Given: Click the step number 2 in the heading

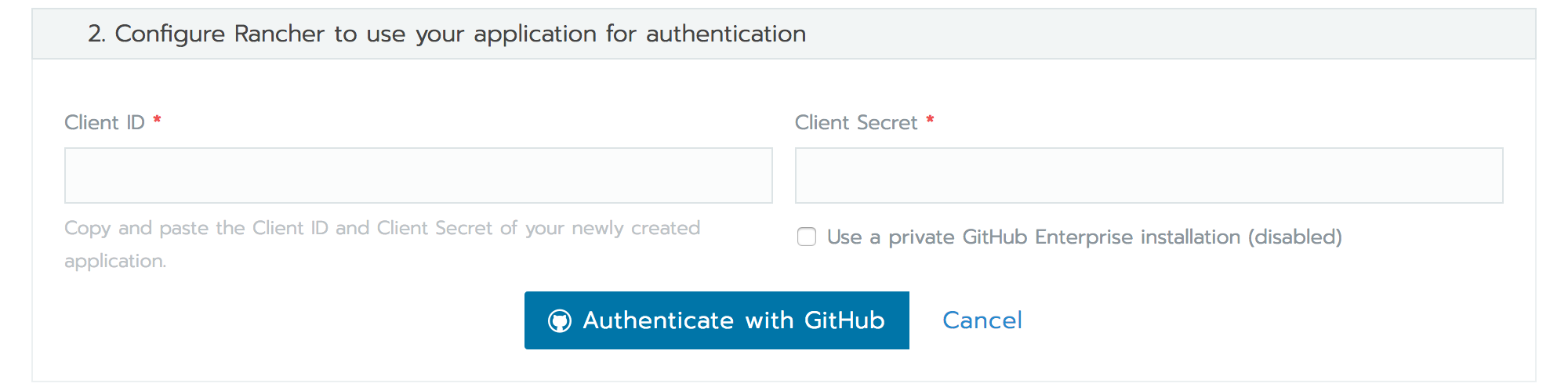Looking at the screenshot, I should [x=96, y=34].
